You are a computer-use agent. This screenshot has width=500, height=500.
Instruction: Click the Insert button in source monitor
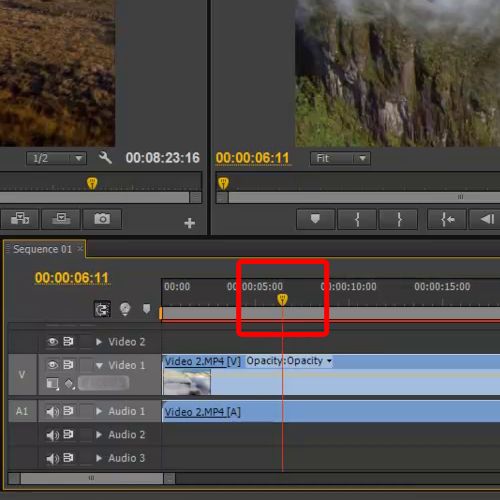20,219
